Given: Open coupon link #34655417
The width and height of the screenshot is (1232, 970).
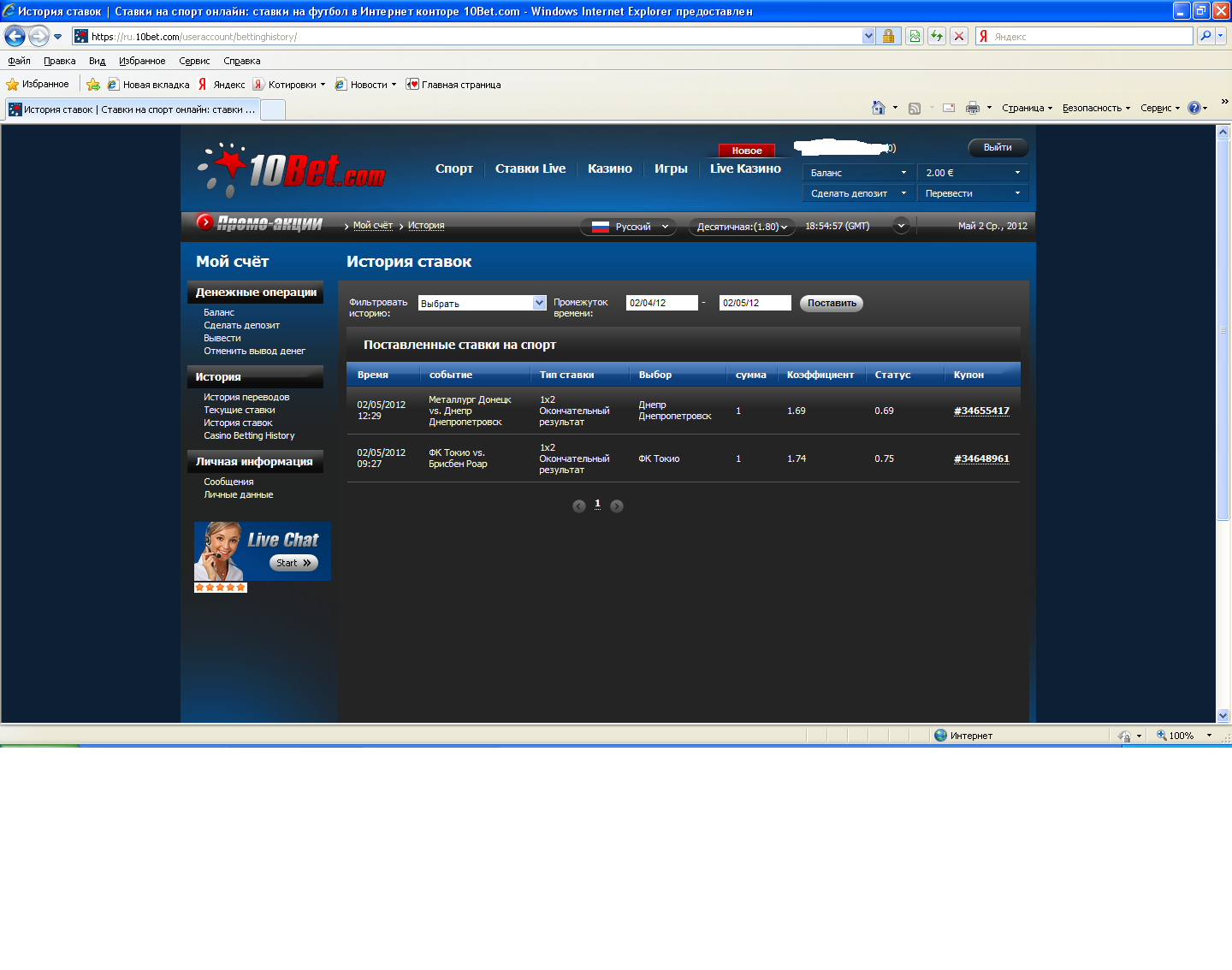Looking at the screenshot, I should 981,411.
